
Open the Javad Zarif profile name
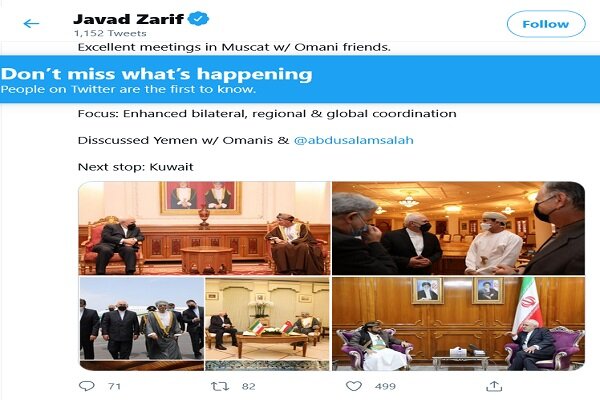(128, 19)
